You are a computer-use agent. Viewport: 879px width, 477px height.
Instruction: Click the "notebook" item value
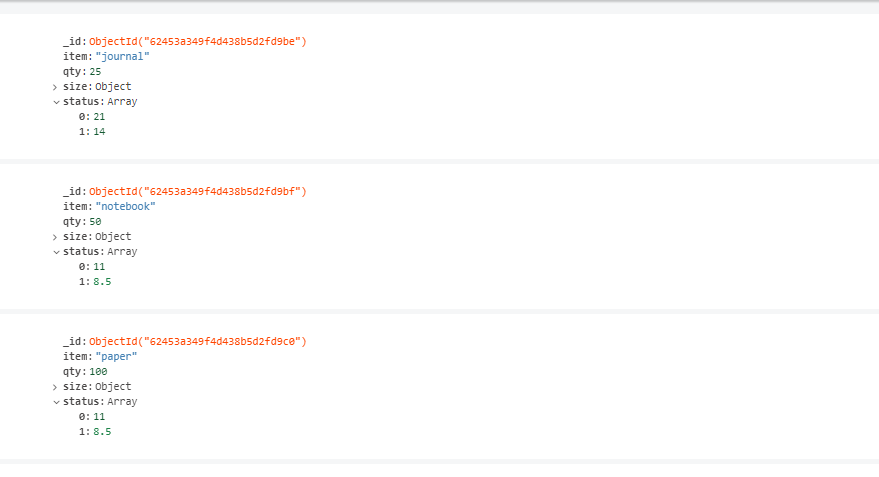pos(126,207)
